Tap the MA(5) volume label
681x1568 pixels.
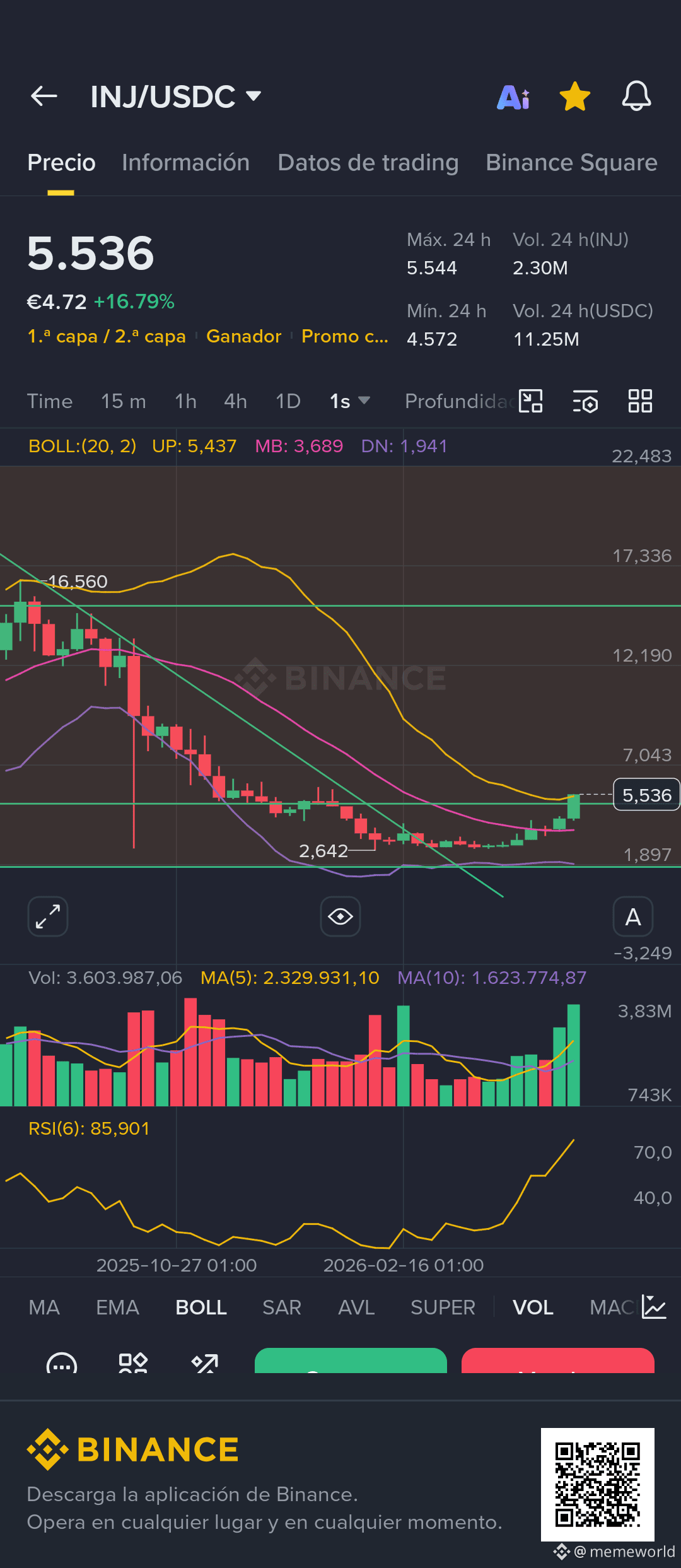point(290,978)
